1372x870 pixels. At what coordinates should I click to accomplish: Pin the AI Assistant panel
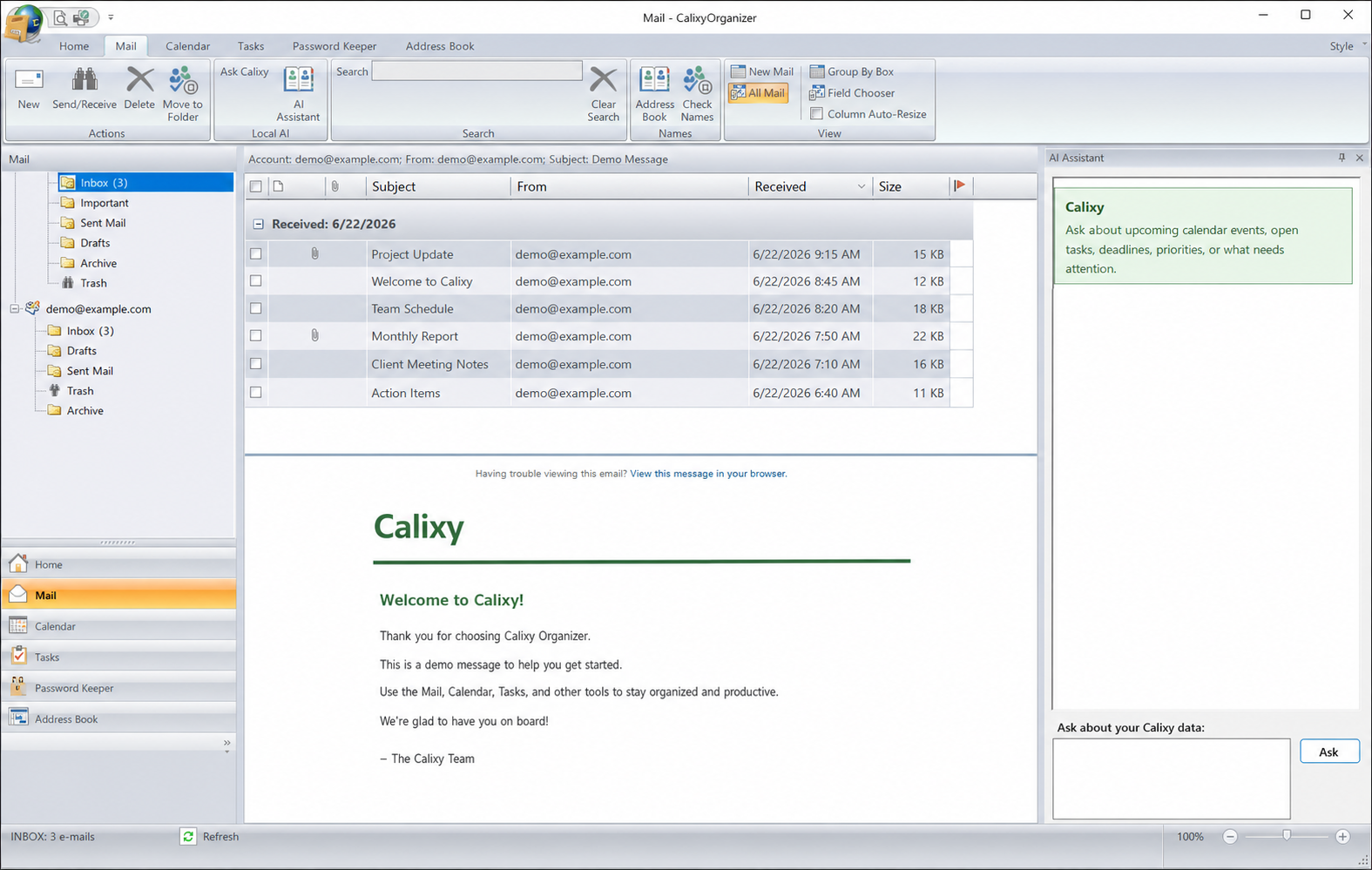[1342, 158]
